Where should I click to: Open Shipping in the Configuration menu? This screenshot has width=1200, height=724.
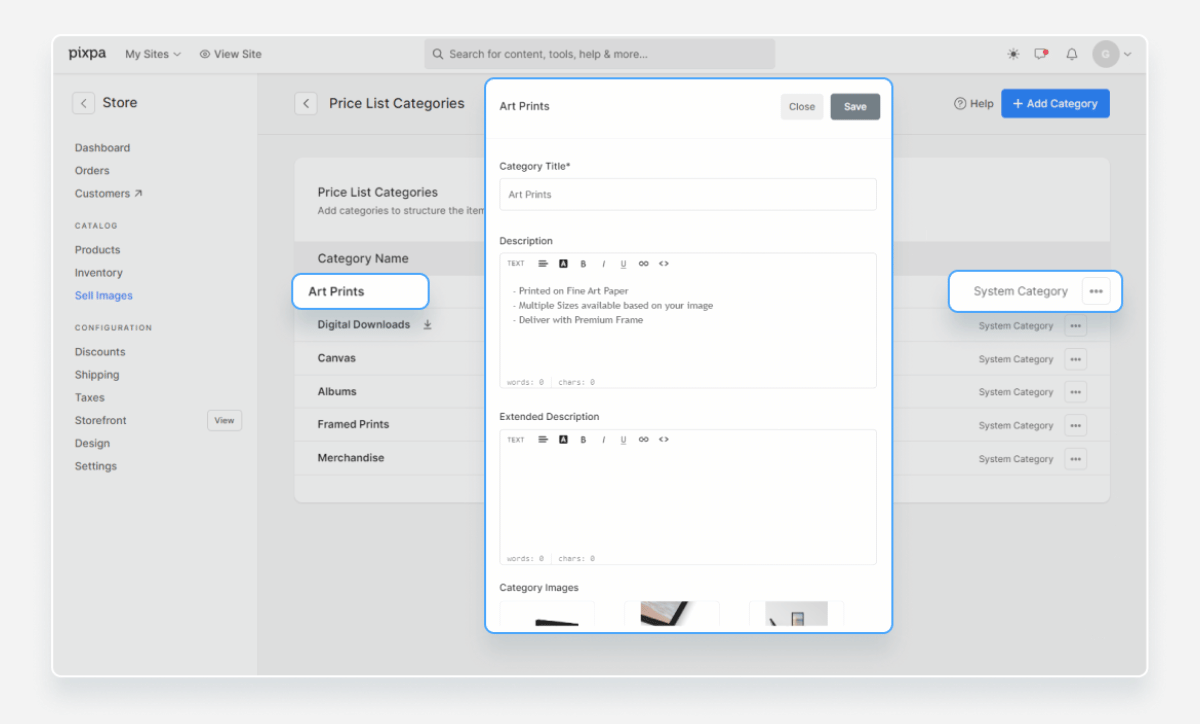click(x=96, y=375)
